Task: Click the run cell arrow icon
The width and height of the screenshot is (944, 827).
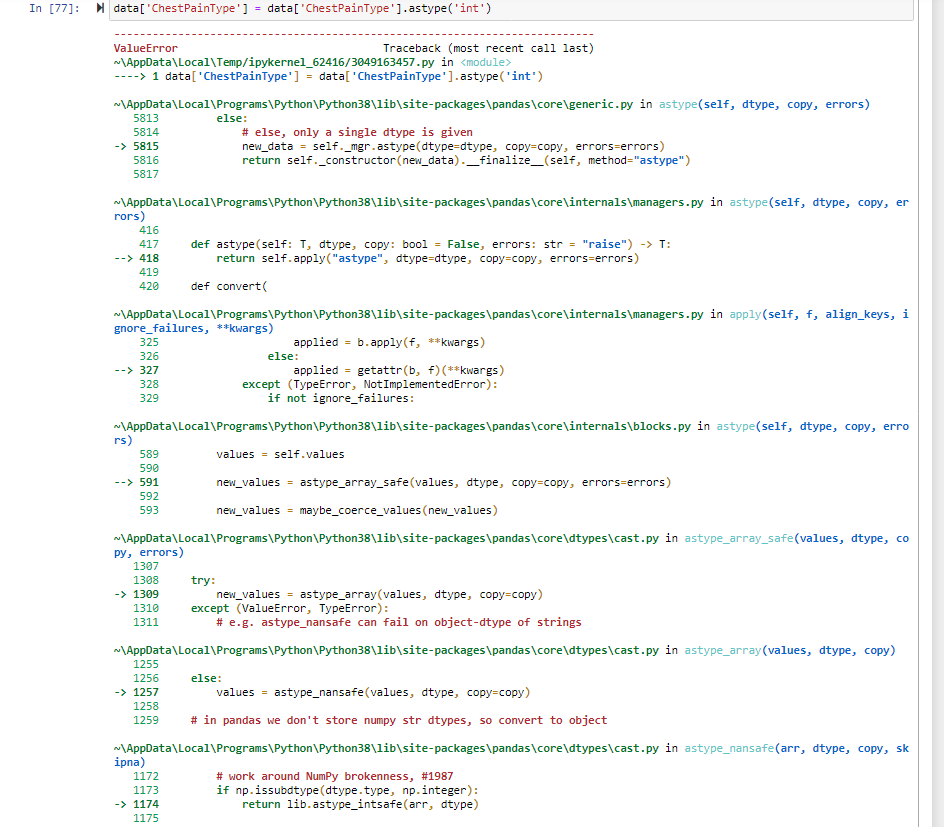Action: point(98,8)
